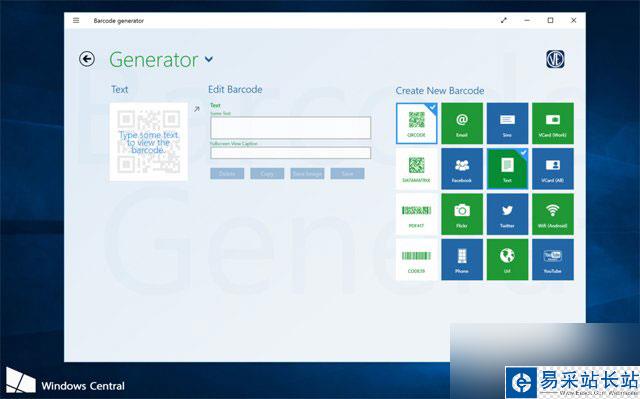Choose the YouTube barcode tile
This screenshot has width=640, height=399.
(x=553, y=259)
